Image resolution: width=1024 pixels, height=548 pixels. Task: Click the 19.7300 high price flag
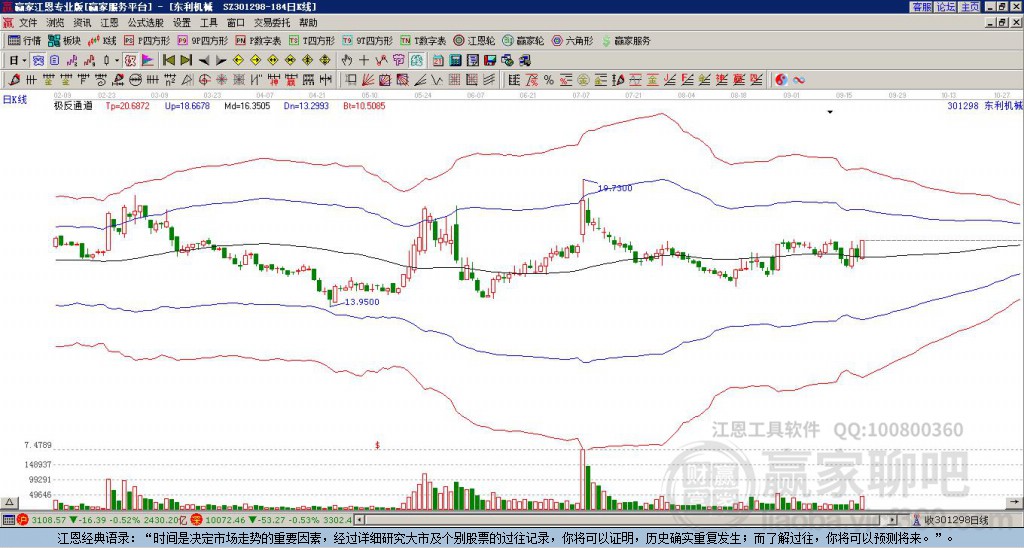point(615,188)
